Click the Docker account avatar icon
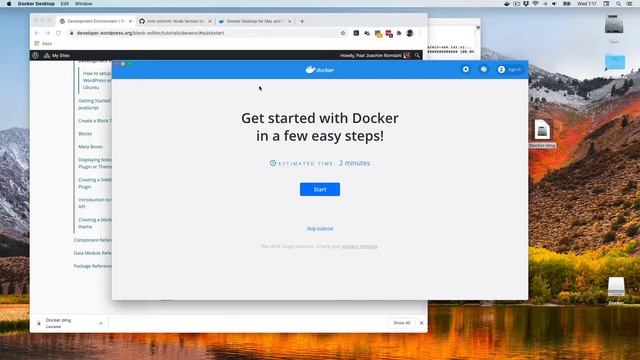The width and height of the screenshot is (640, 360). click(501, 70)
